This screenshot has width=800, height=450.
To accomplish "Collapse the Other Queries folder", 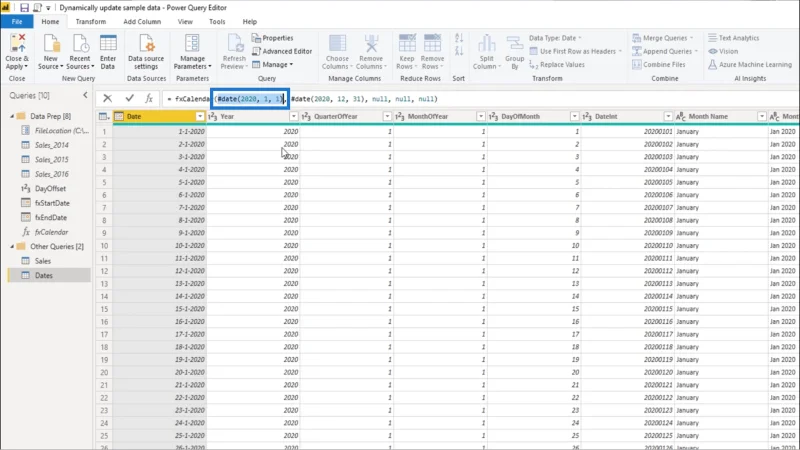I will pos(12,246).
